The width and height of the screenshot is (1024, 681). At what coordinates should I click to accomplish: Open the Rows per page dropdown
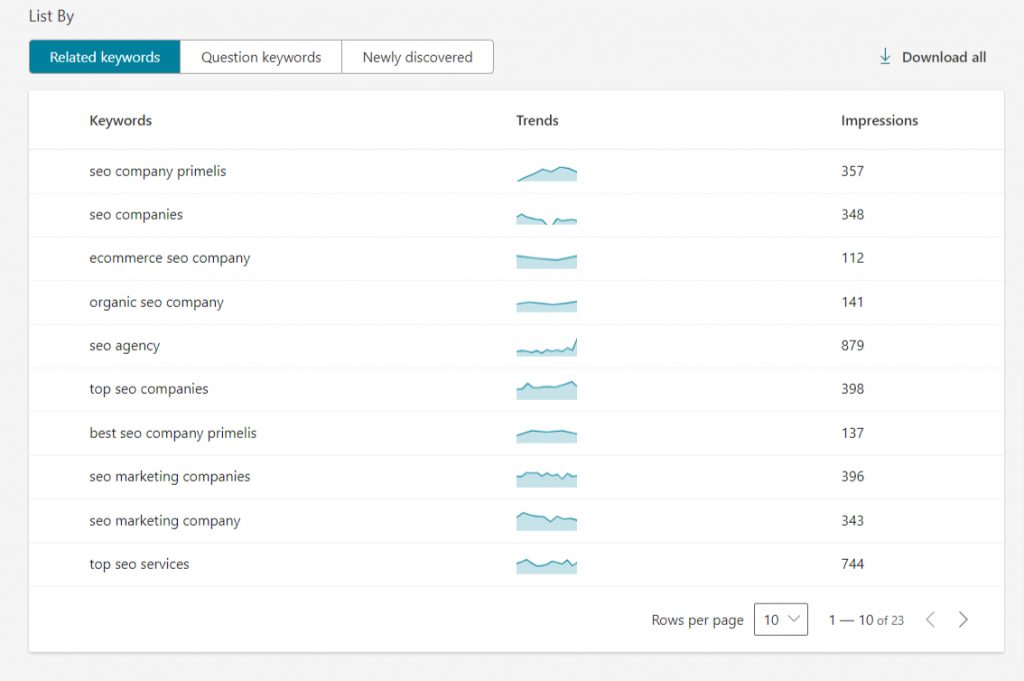[780, 620]
